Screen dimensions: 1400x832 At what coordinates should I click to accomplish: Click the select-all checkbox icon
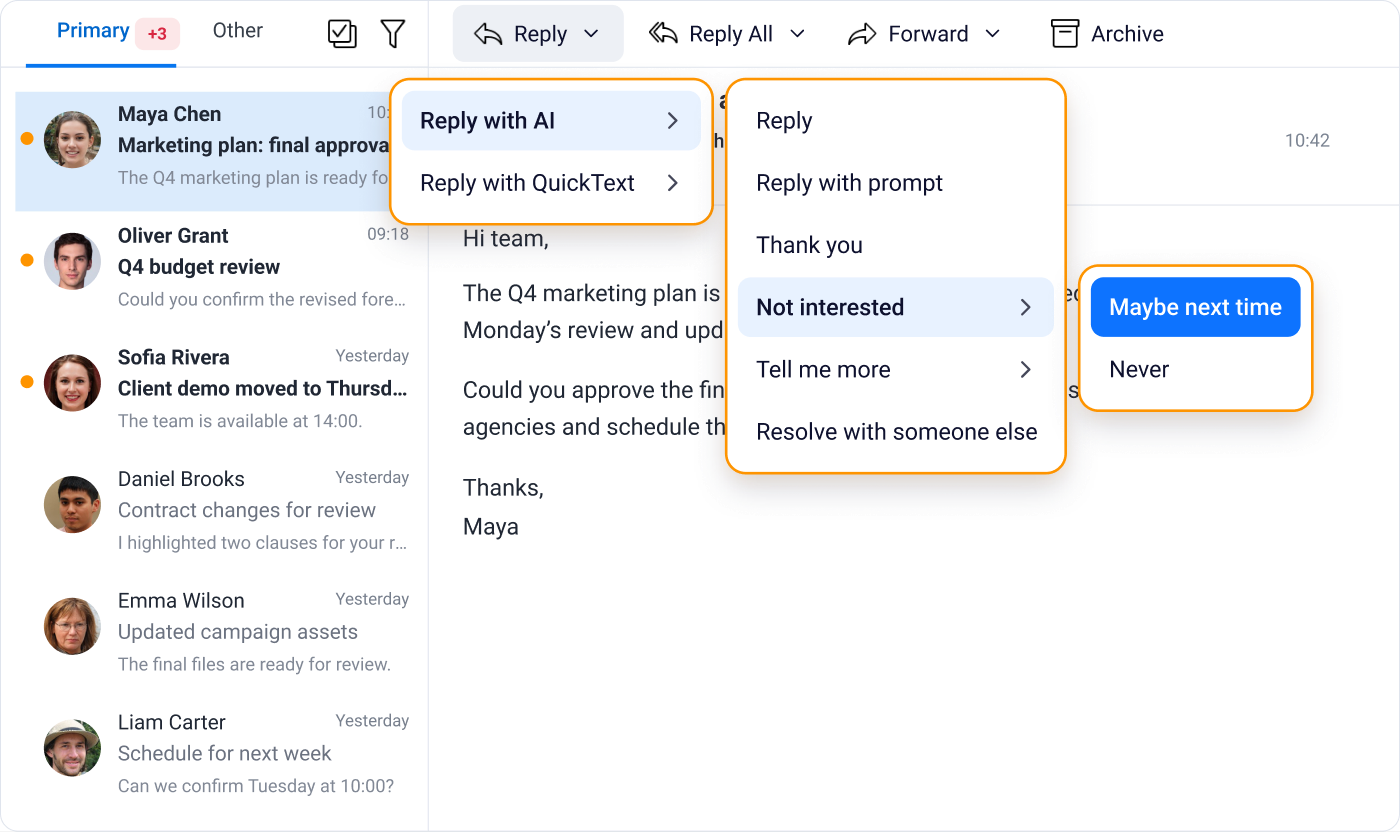pos(342,33)
